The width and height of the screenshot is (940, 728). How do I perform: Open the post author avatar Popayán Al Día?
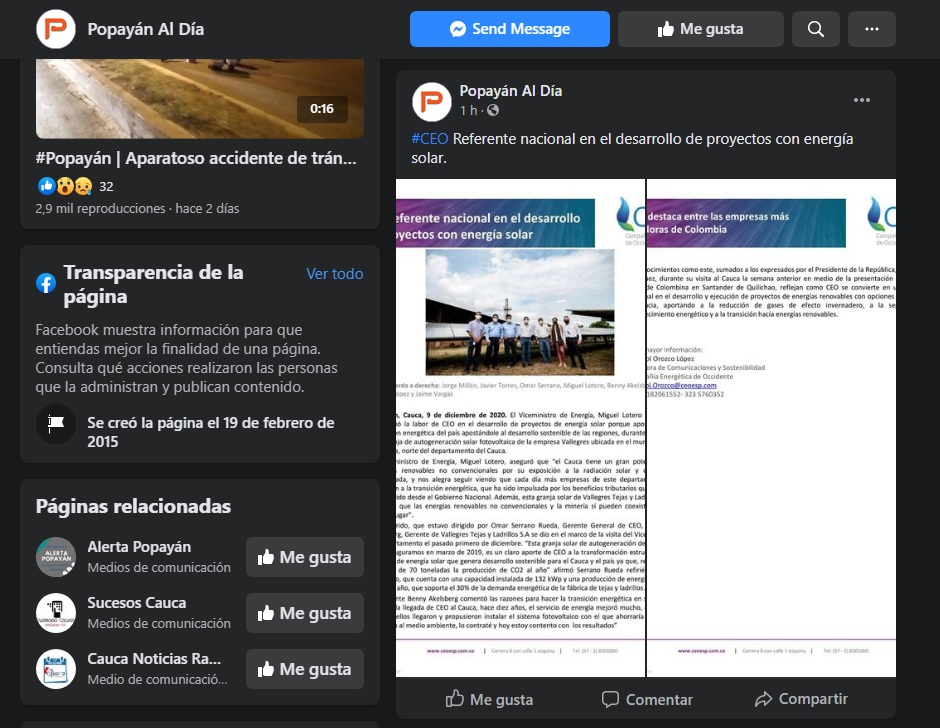coord(432,101)
